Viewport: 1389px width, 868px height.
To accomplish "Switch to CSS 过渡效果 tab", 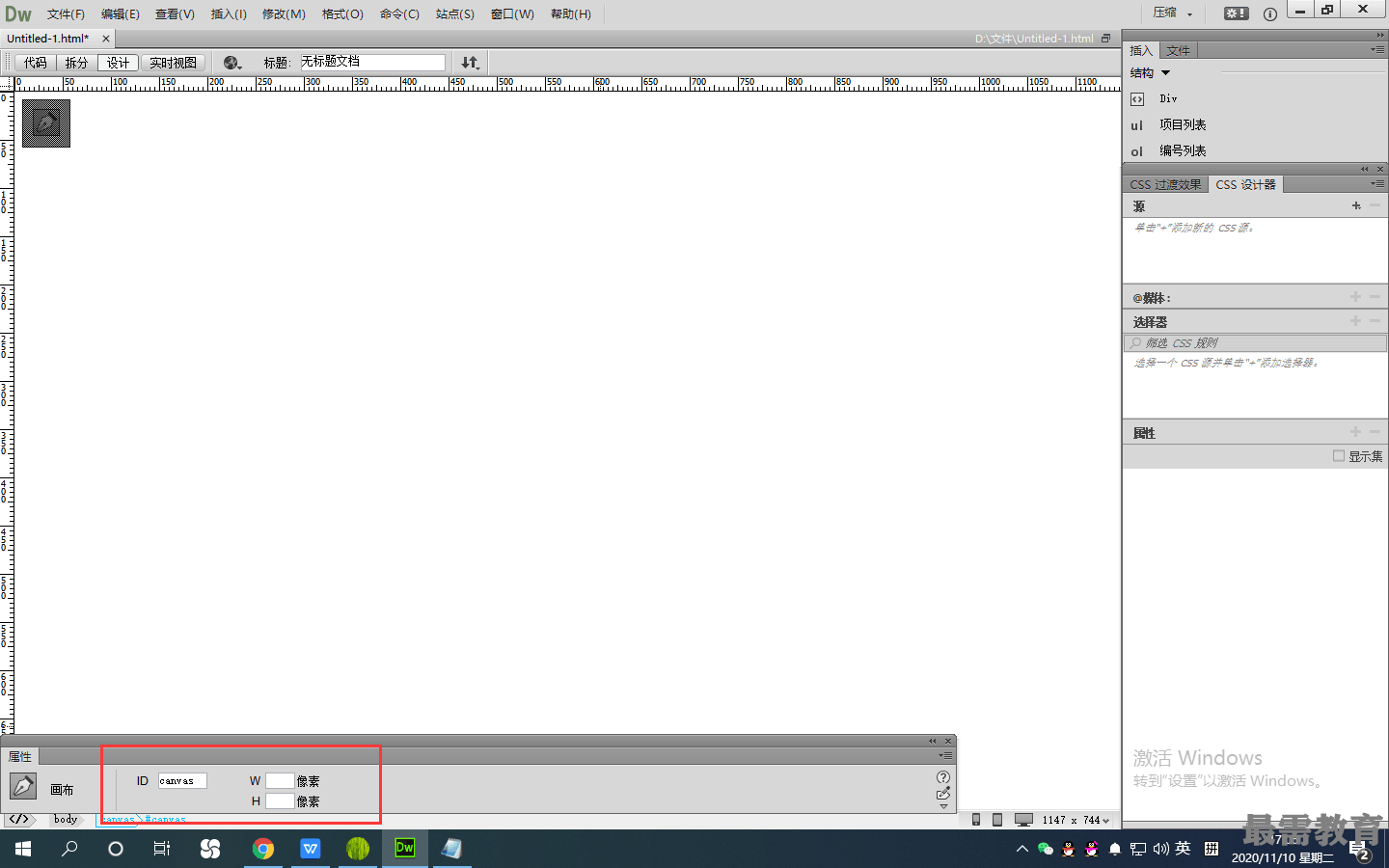I will [1165, 184].
